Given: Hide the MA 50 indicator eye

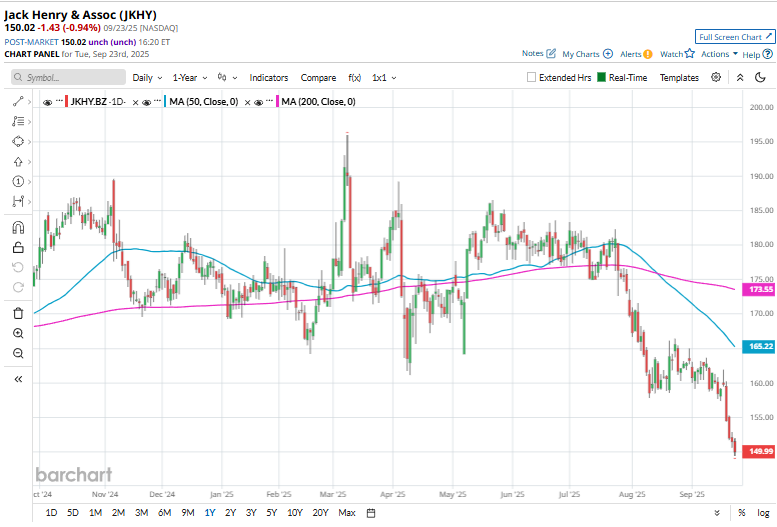Looking at the screenshot, I should click(x=147, y=102).
